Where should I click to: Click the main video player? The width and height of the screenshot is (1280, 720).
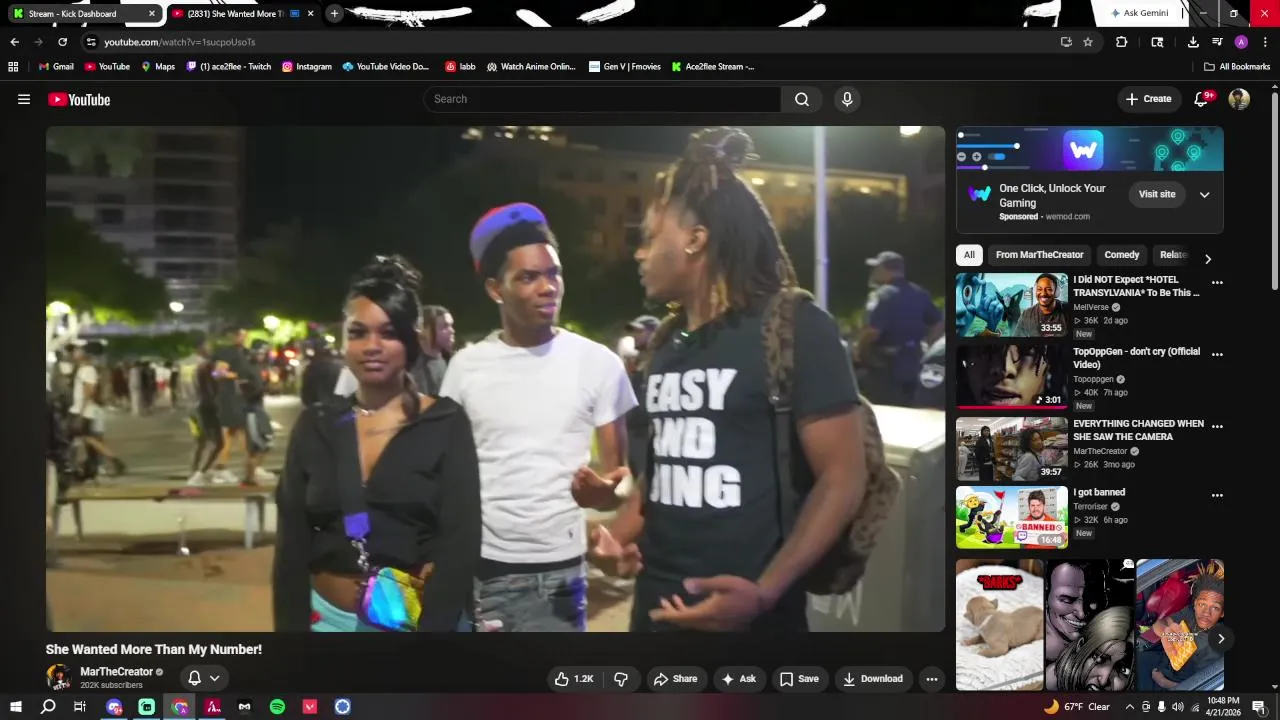pyautogui.click(x=495, y=379)
